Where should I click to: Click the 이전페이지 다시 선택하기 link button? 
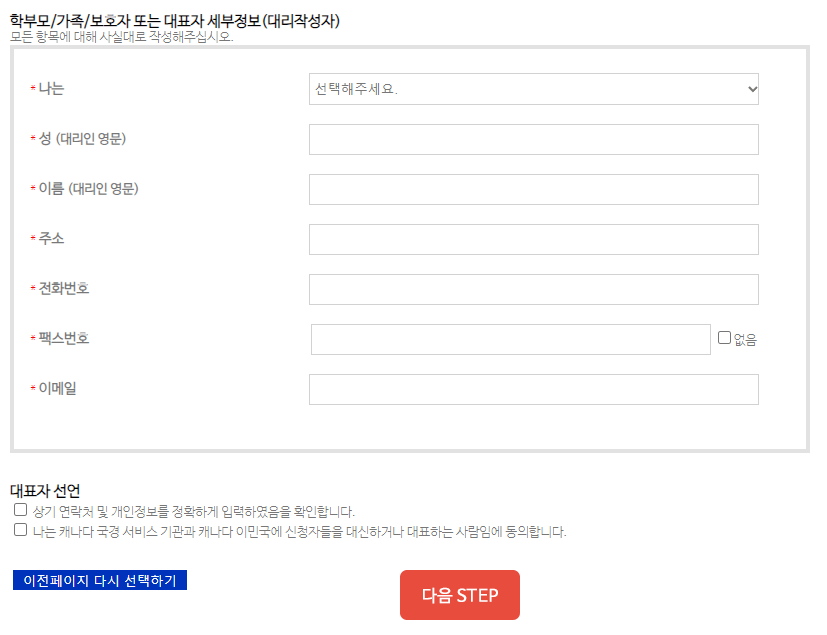(x=99, y=579)
